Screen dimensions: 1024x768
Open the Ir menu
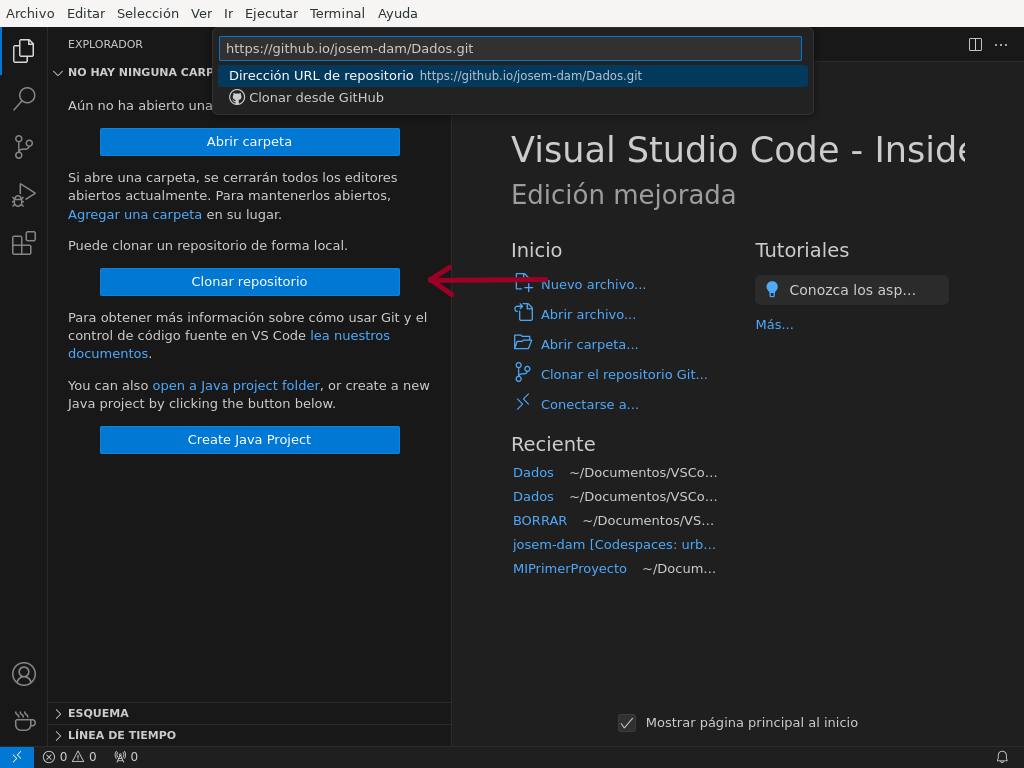(229, 13)
